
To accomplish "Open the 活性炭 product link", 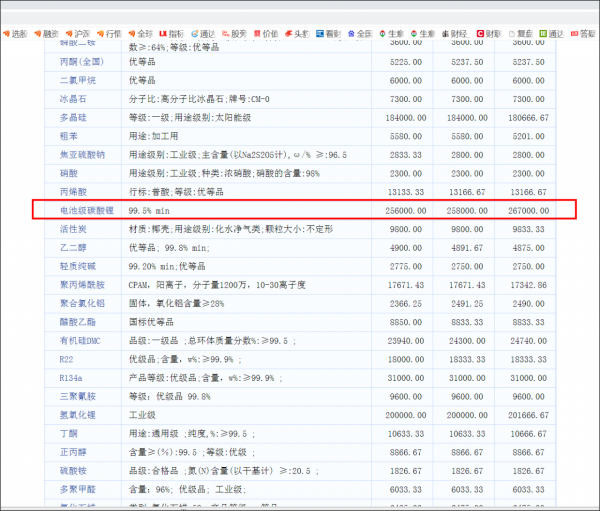I will pos(73,229).
